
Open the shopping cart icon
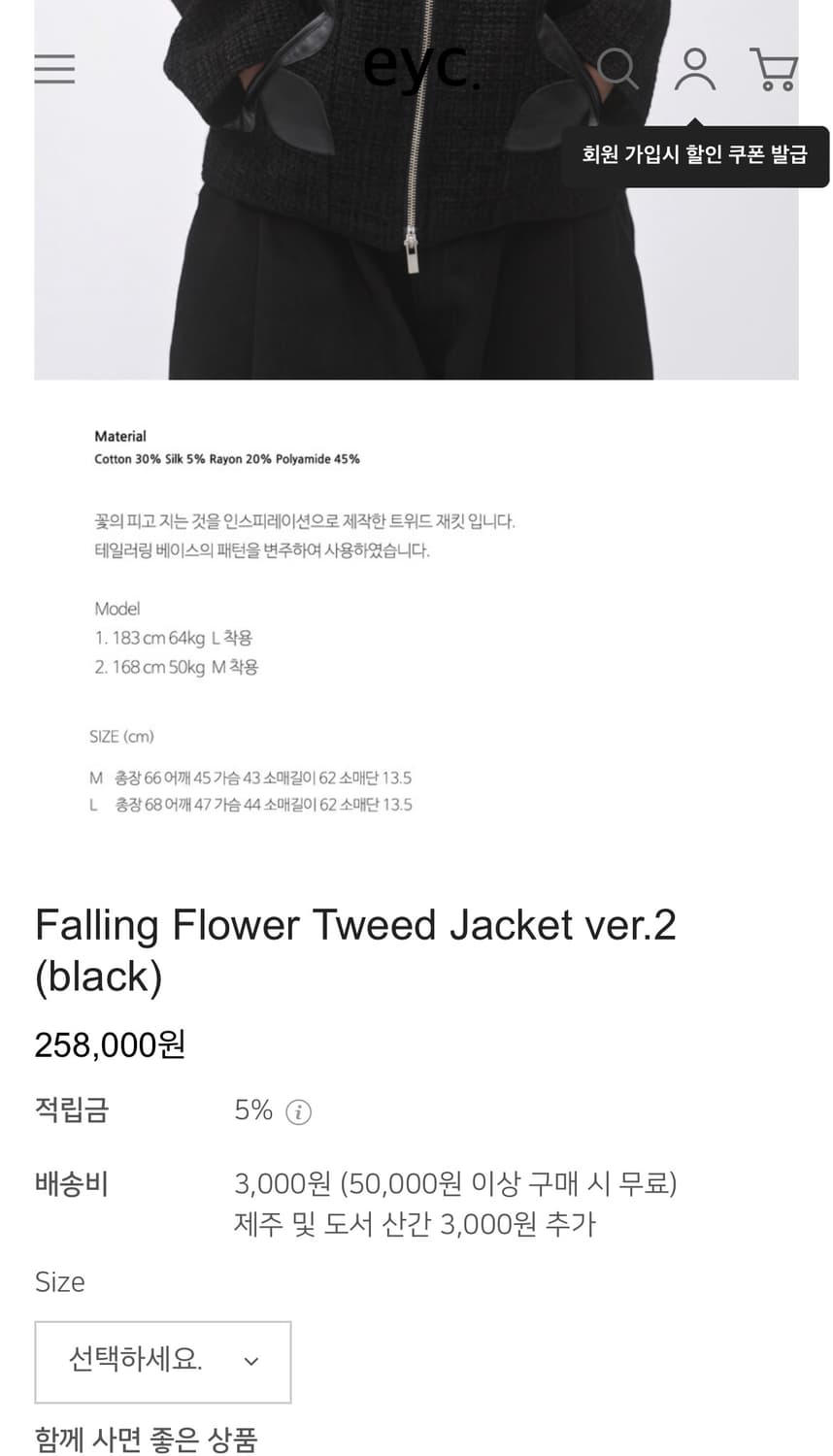774,69
